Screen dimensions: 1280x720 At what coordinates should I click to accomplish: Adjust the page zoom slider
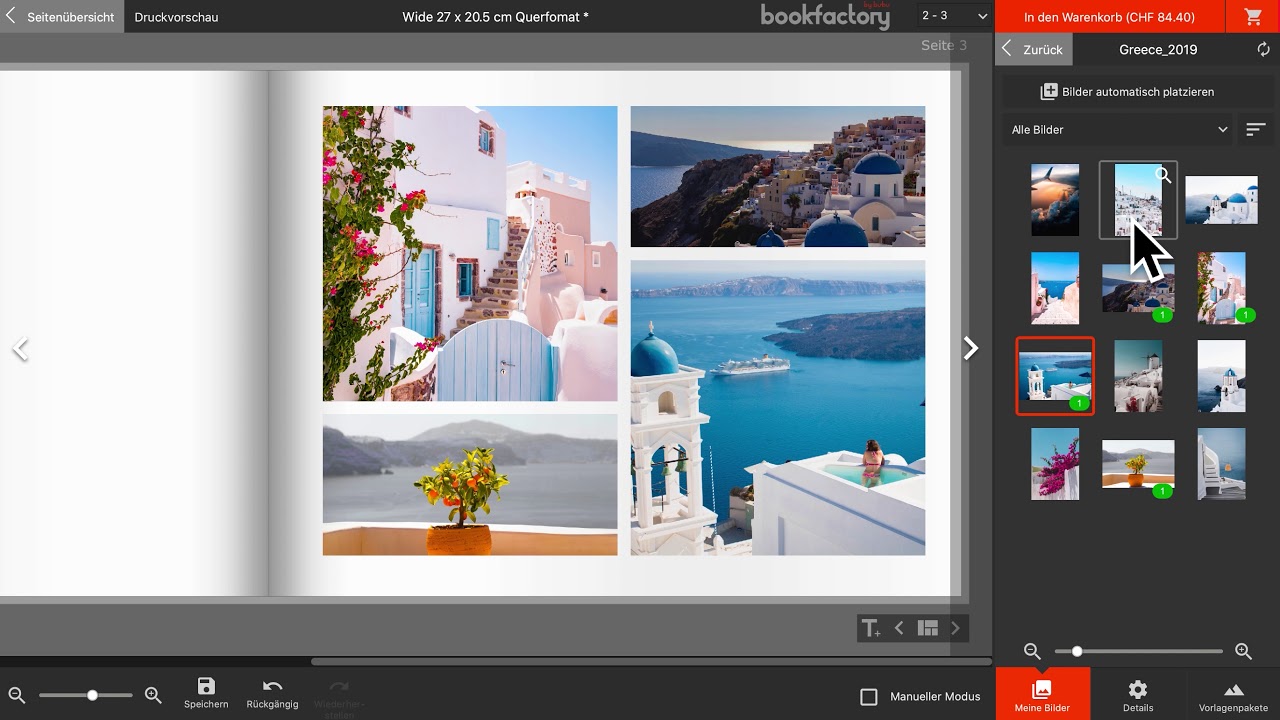(x=85, y=695)
